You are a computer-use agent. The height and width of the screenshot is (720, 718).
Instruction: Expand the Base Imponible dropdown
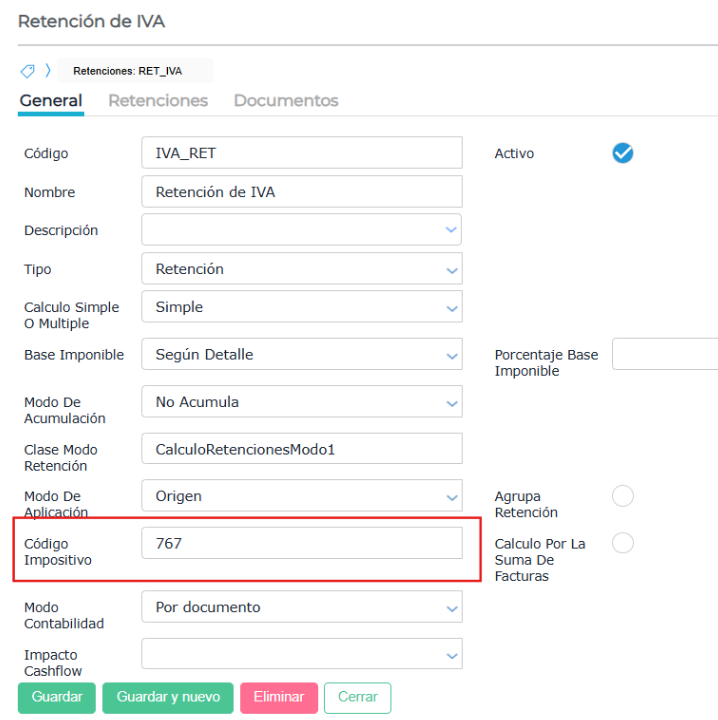(x=450, y=354)
